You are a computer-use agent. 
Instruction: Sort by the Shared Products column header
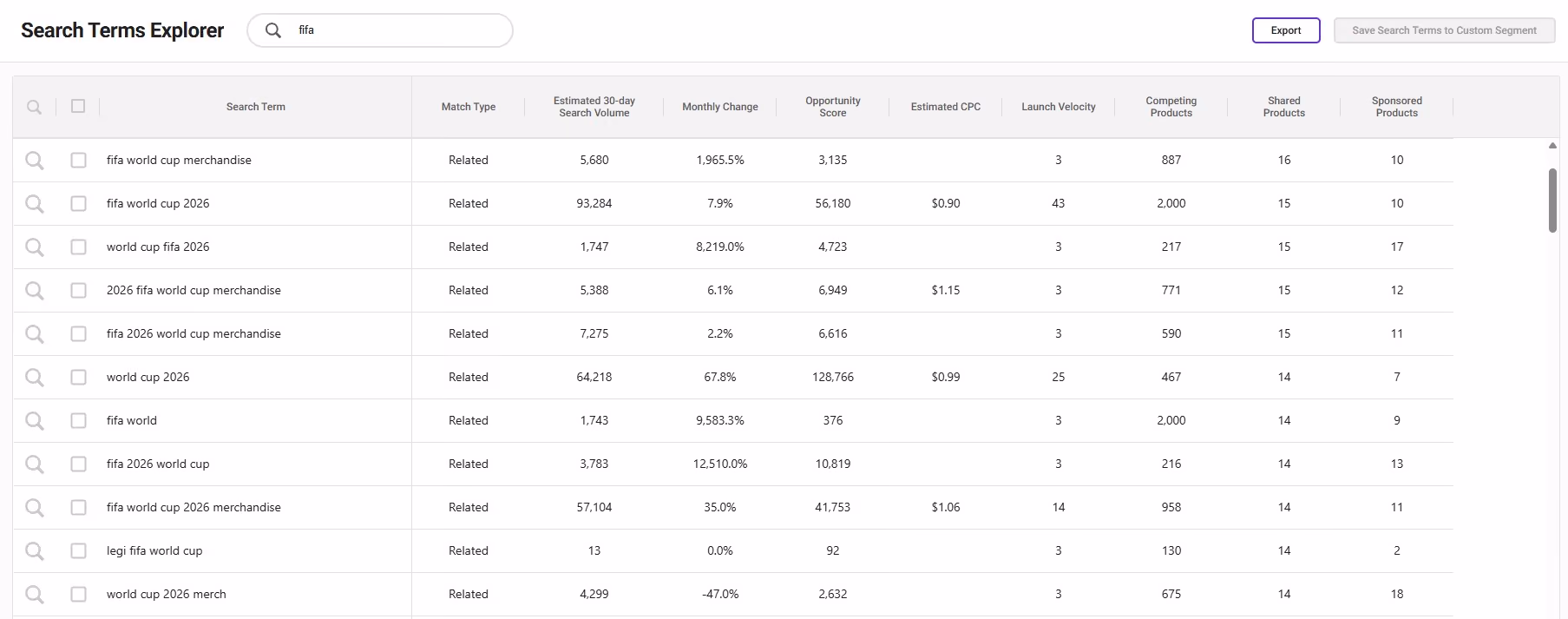coord(1284,107)
